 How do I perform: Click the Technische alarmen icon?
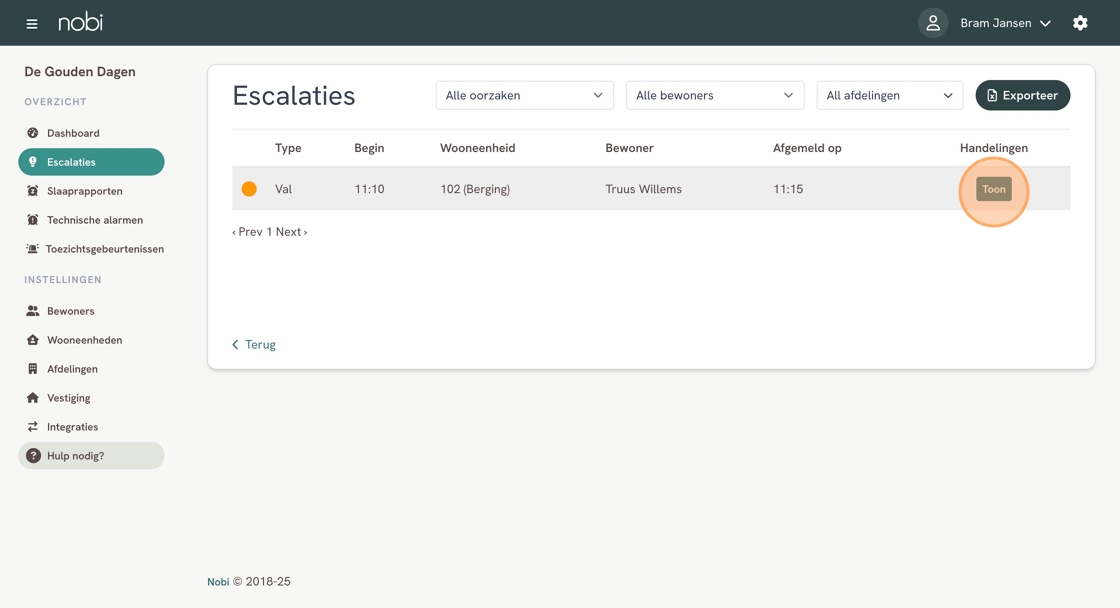pyautogui.click(x=33, y=220)
